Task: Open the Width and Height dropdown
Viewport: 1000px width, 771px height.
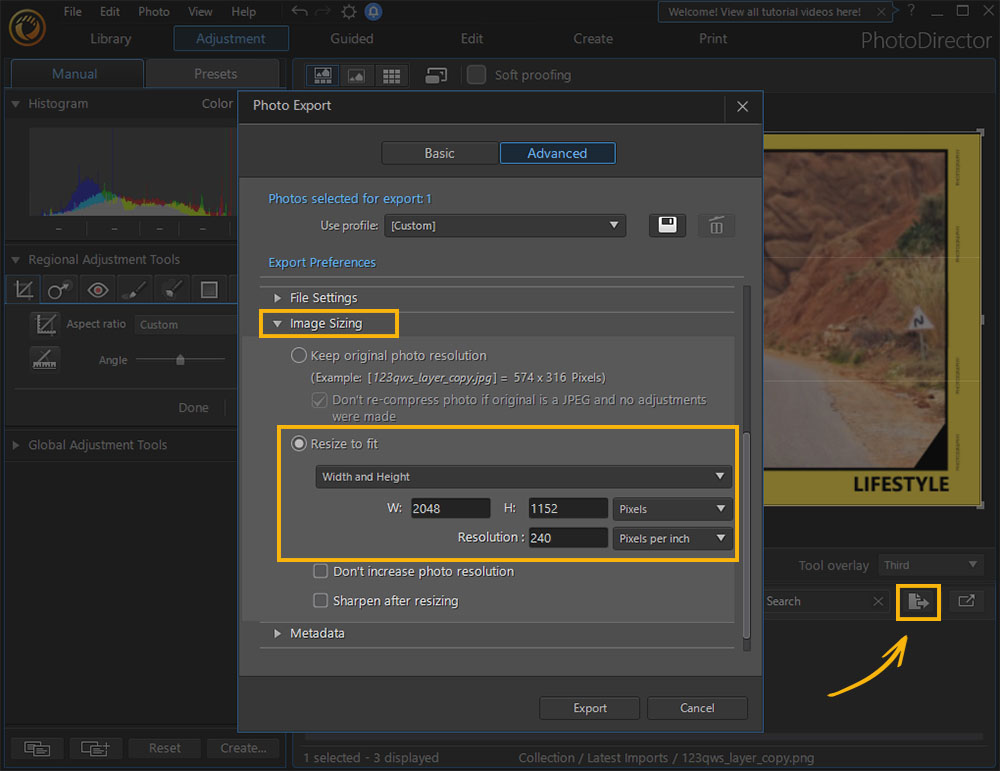Action: point(522,477)
